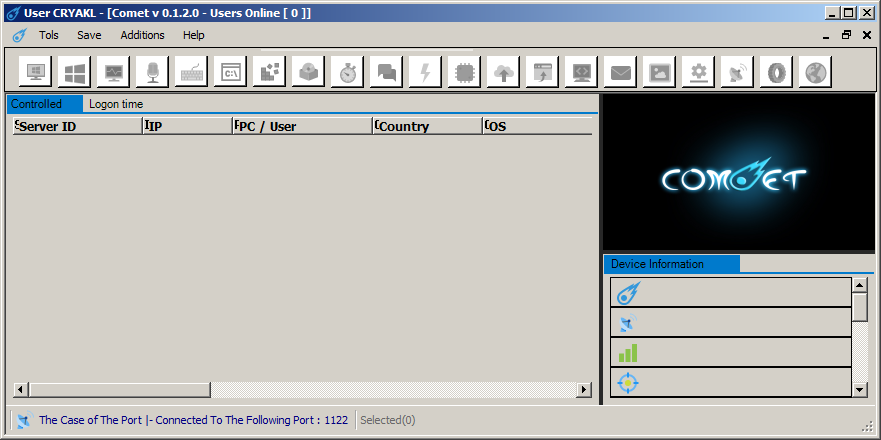
Task: Click the keyboard toolbar icon
Action: coord(192,72)
